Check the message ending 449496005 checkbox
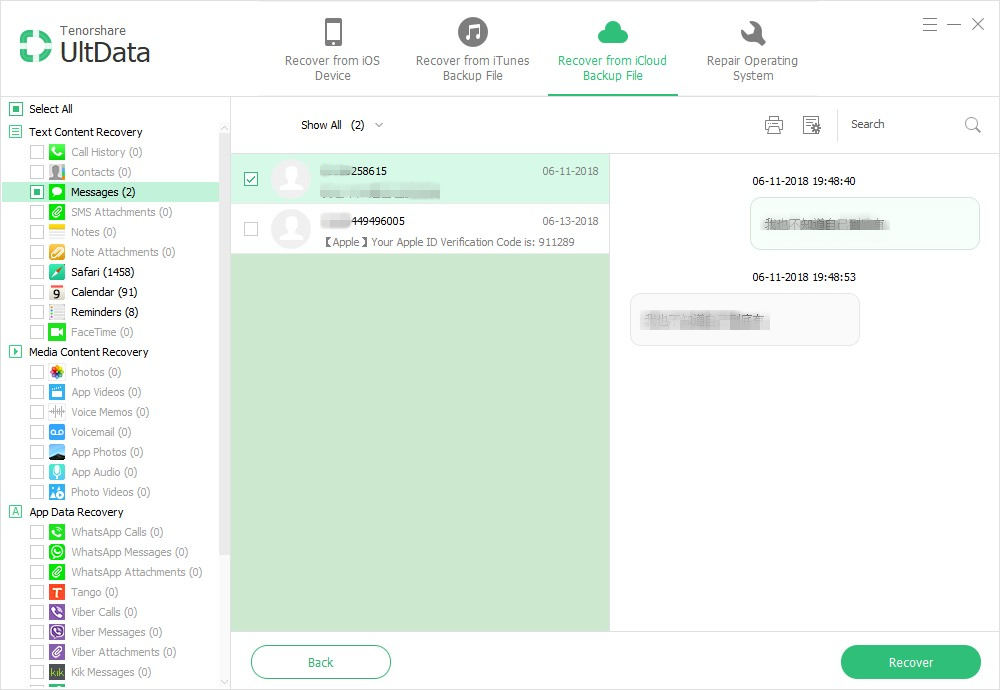Viewport: 1000px width, 690px height. coord(251,228)
